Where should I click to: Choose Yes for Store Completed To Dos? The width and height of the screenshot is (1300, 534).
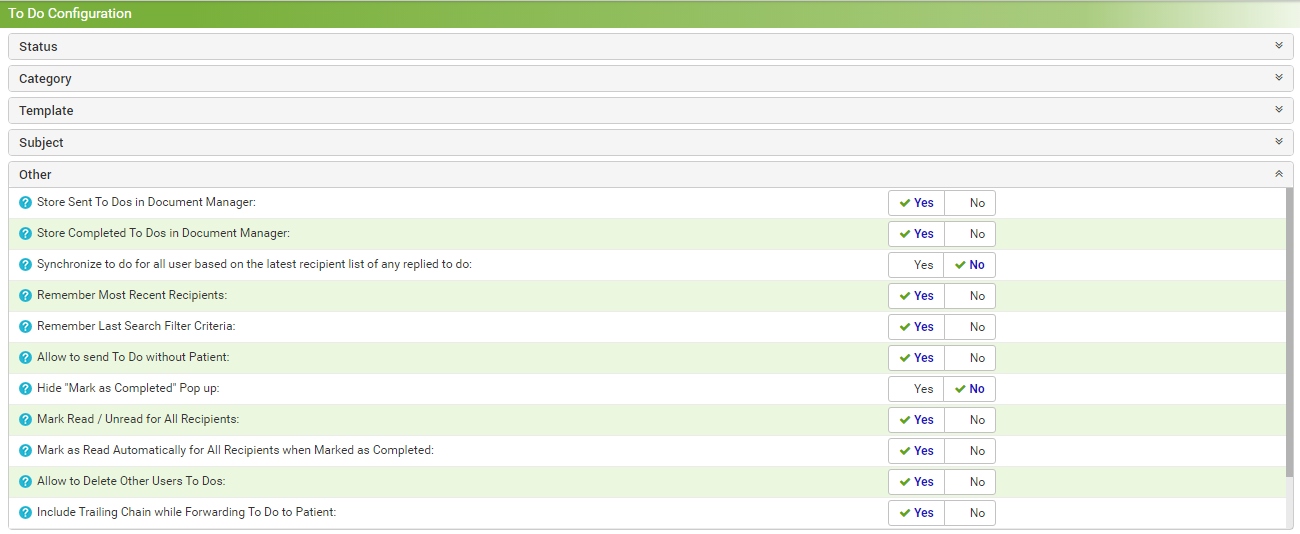(x=916, y=234)
